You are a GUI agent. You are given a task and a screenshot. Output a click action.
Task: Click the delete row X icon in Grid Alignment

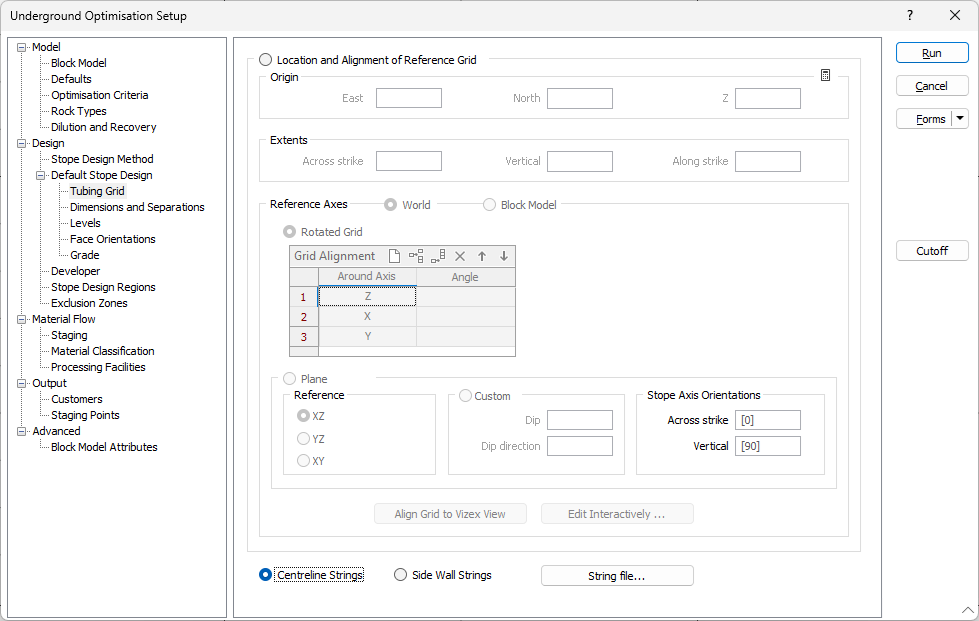[x=460, y=256]
